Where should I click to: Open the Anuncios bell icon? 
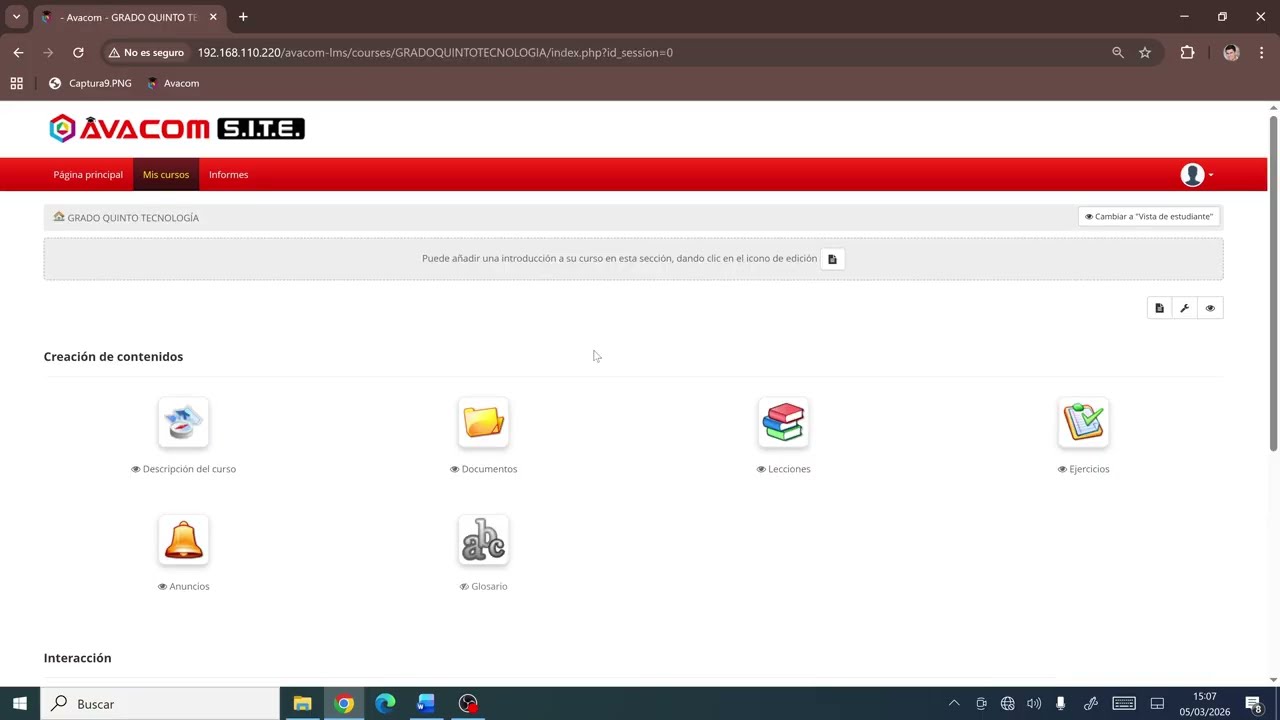tap(183, 540)
